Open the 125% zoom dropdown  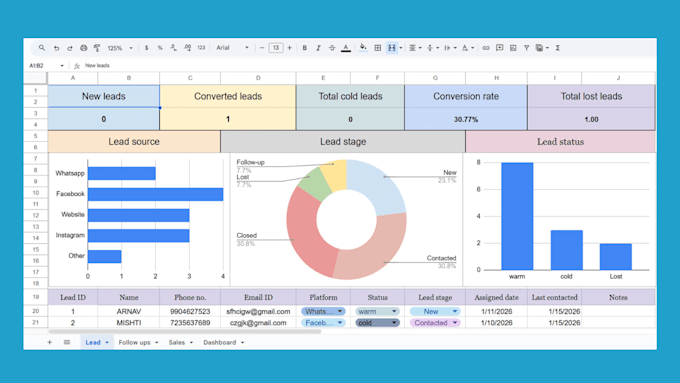120,48
